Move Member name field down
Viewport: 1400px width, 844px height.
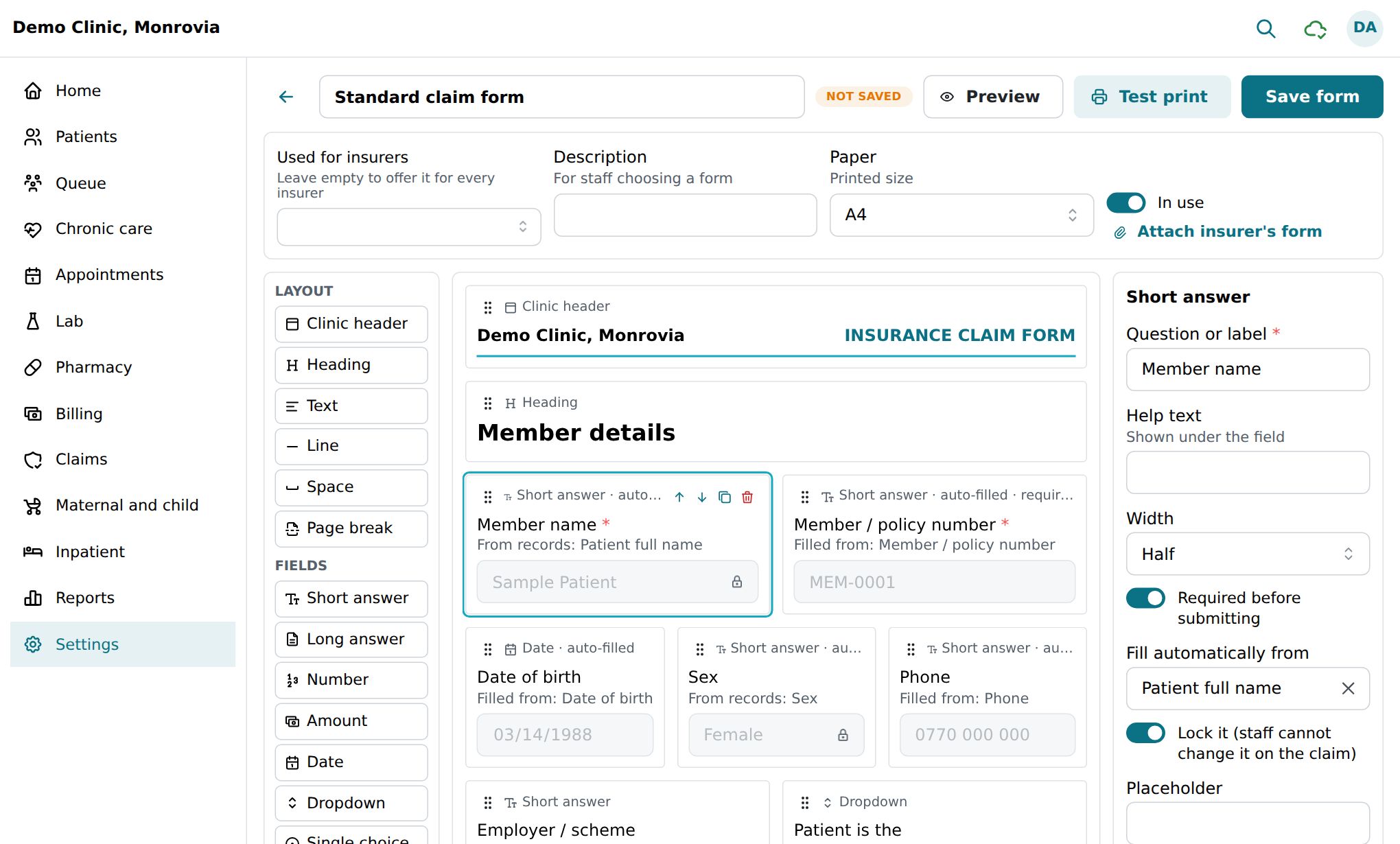702,497
